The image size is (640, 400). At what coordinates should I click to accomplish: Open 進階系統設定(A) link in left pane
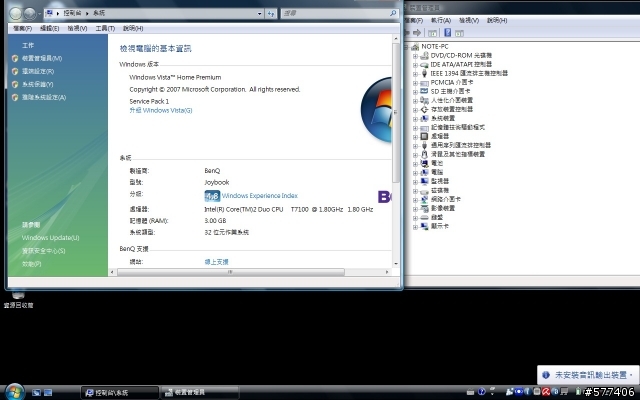click(x=44, y=98)
